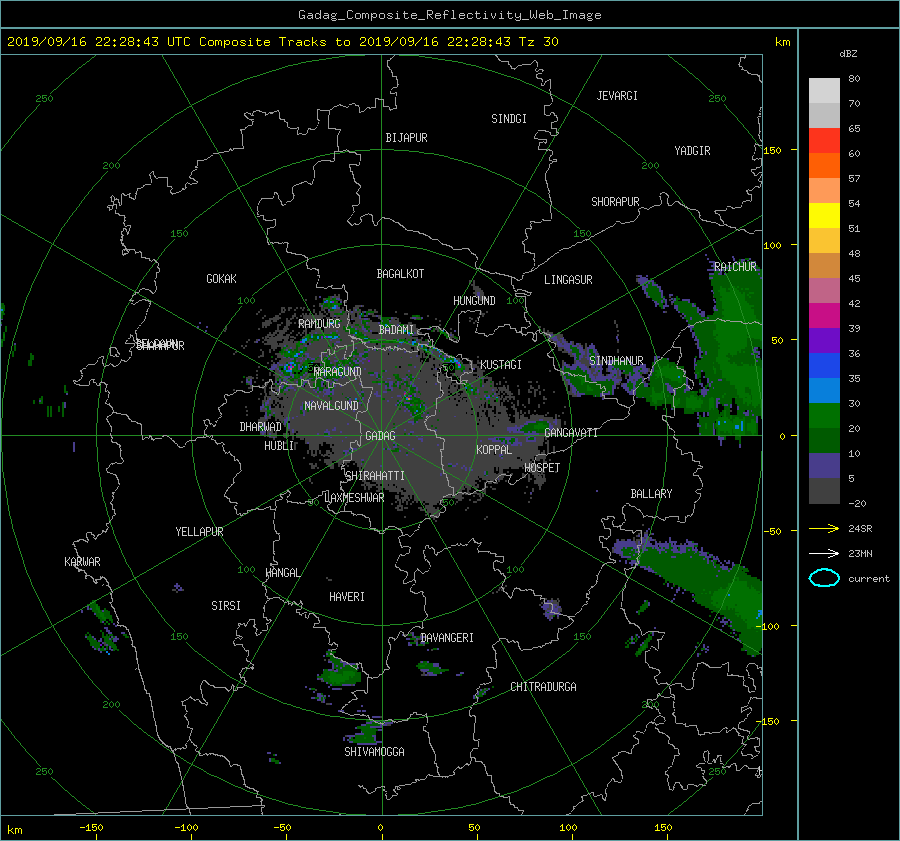Click the 150 y-axis tick label on right
The image size is (900, 841).
pos(772,150)
